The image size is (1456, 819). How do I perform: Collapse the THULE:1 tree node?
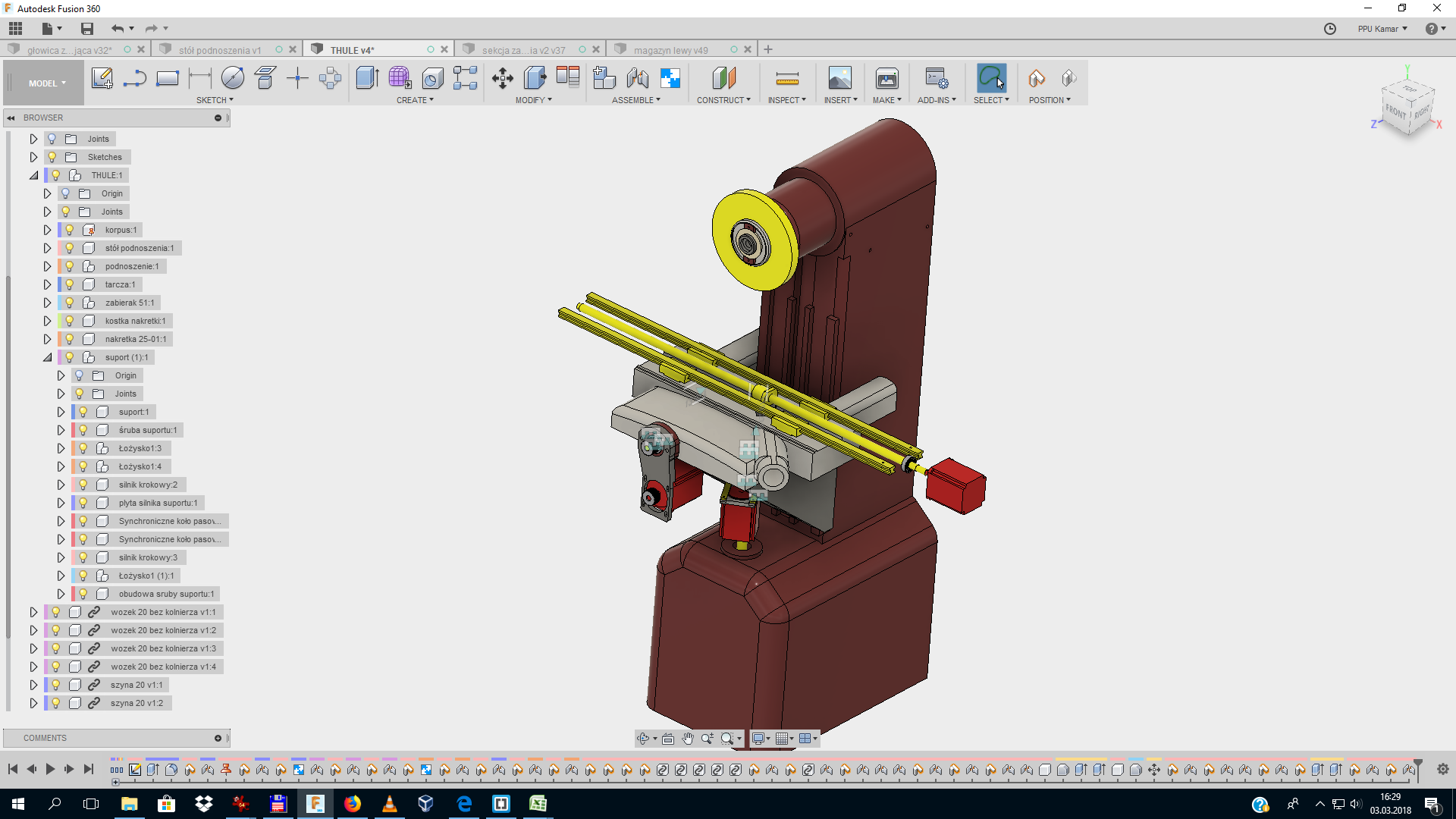point(33,175)
